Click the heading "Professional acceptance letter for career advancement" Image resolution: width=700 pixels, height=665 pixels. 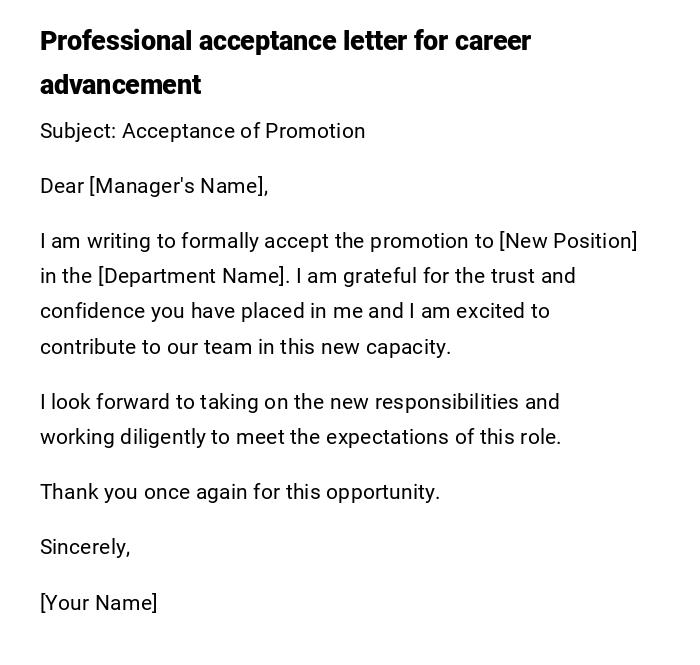click(x=285, y=42)
